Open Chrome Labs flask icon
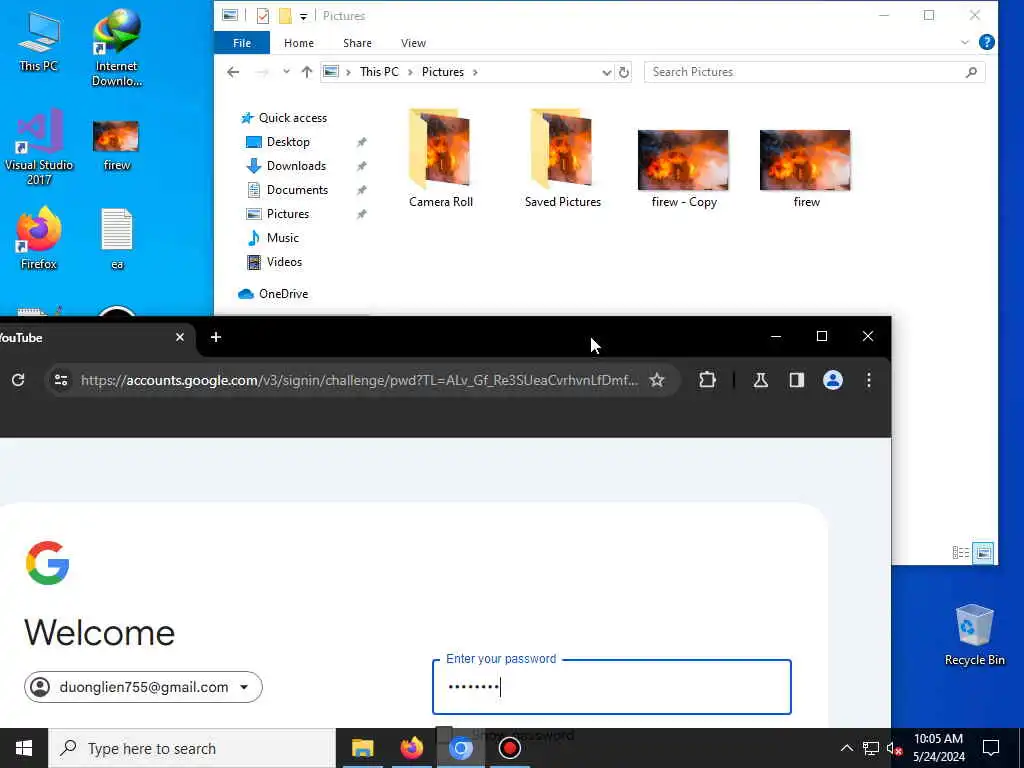The height and width of the screenshot is (768, 1024). (760, 380)
